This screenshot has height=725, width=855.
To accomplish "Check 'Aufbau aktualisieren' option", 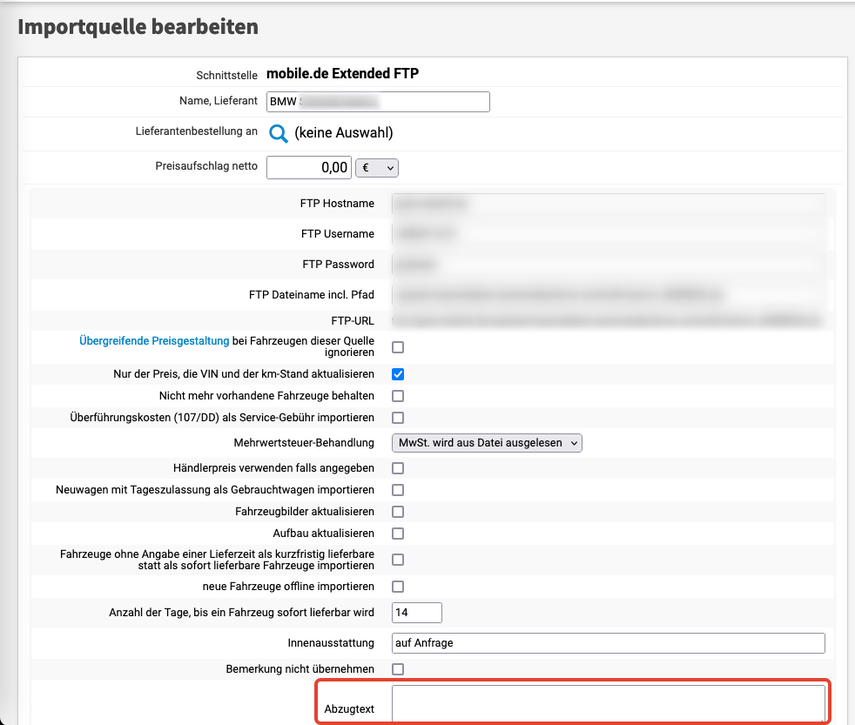I will click(397, 533).
